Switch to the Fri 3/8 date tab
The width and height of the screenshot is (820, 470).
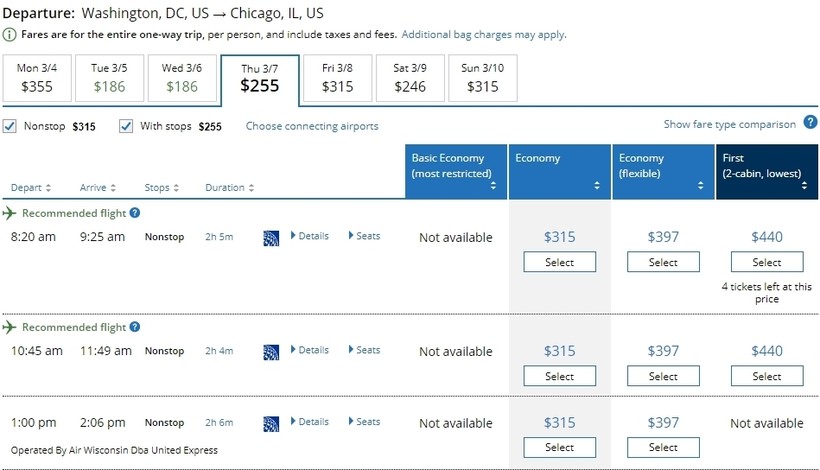(338, 78)
